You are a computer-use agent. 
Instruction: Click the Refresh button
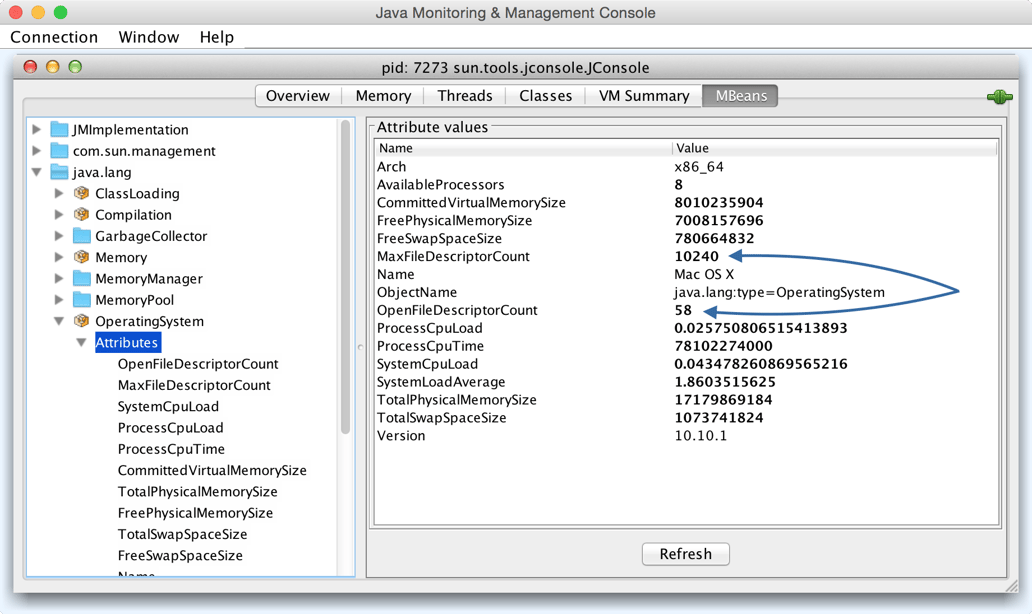coord(685,553)
